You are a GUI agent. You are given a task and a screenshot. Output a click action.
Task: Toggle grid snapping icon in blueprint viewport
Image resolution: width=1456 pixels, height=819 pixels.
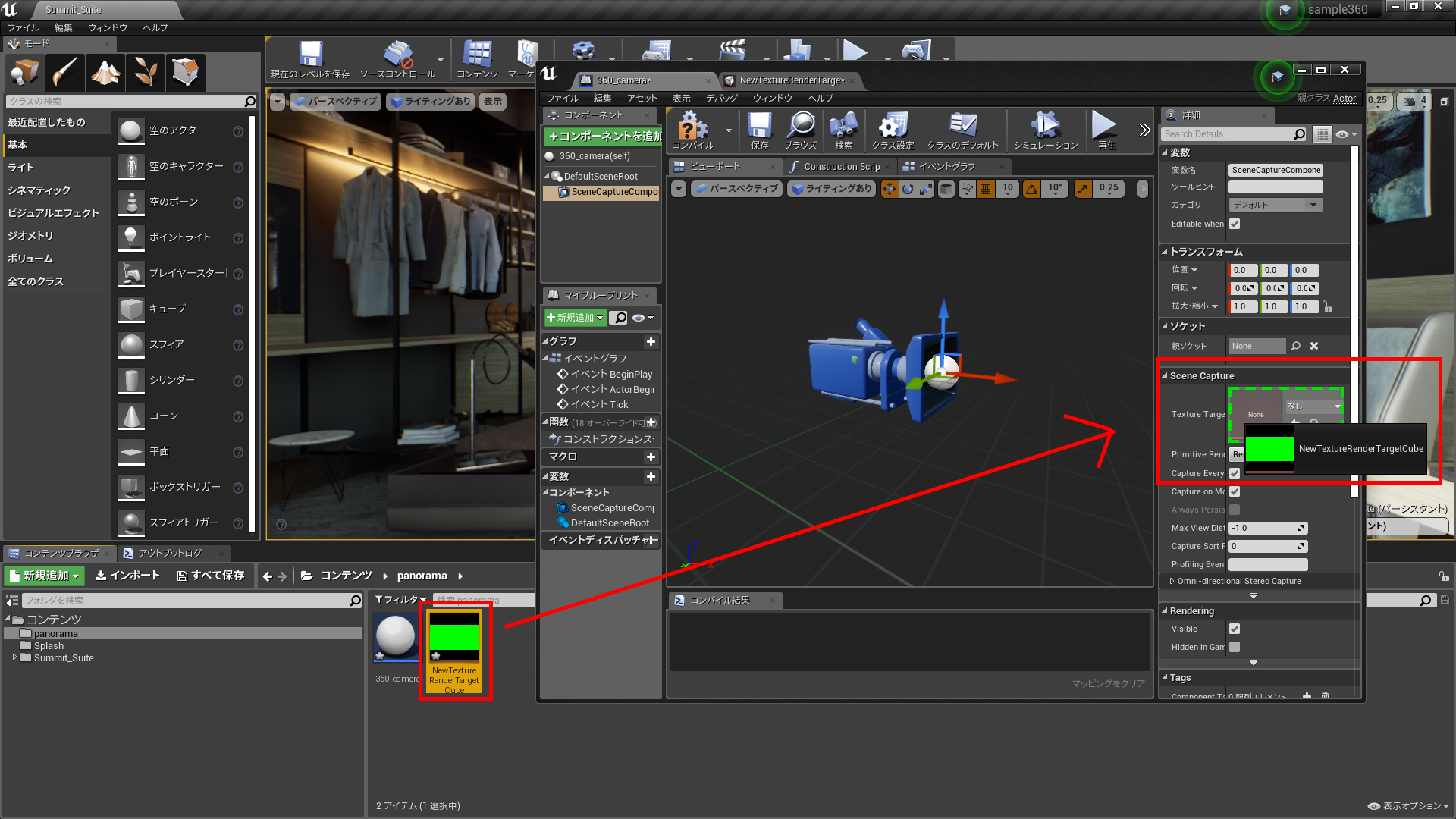[x=985, y=189]
